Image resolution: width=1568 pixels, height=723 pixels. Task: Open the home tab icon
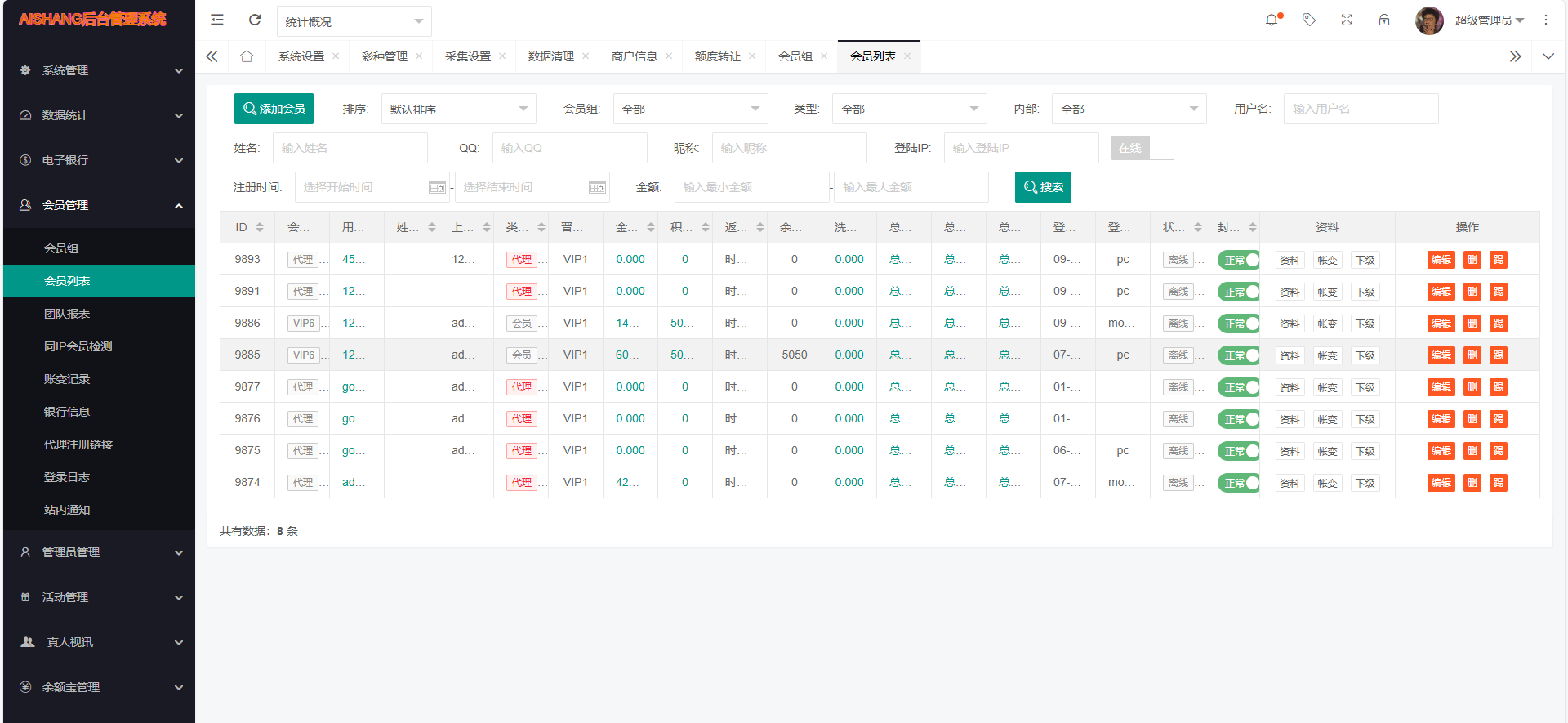(x=247, y=56)
